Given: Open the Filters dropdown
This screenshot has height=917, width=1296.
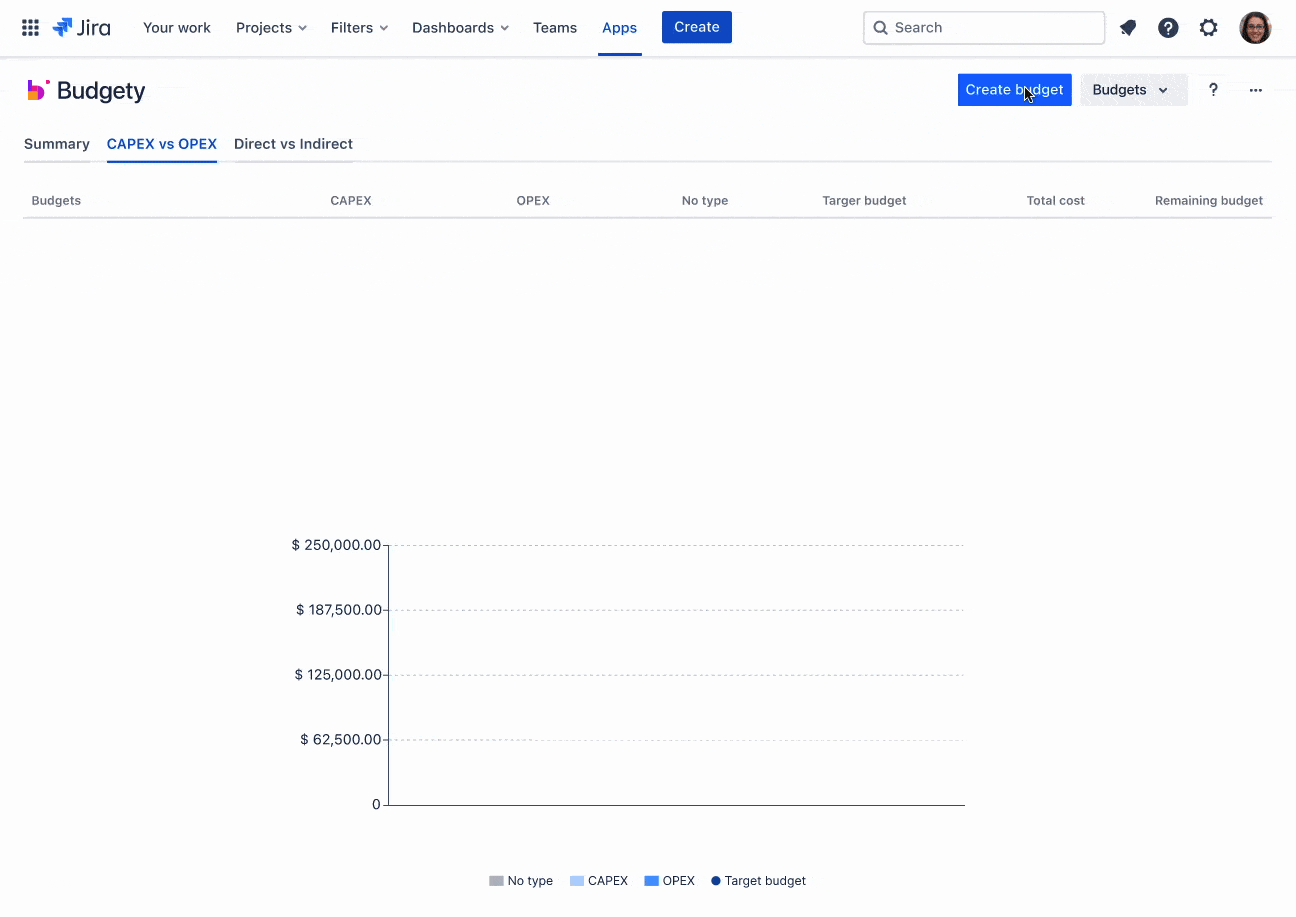Looking at the screenshot, I should tap(359, 28).
